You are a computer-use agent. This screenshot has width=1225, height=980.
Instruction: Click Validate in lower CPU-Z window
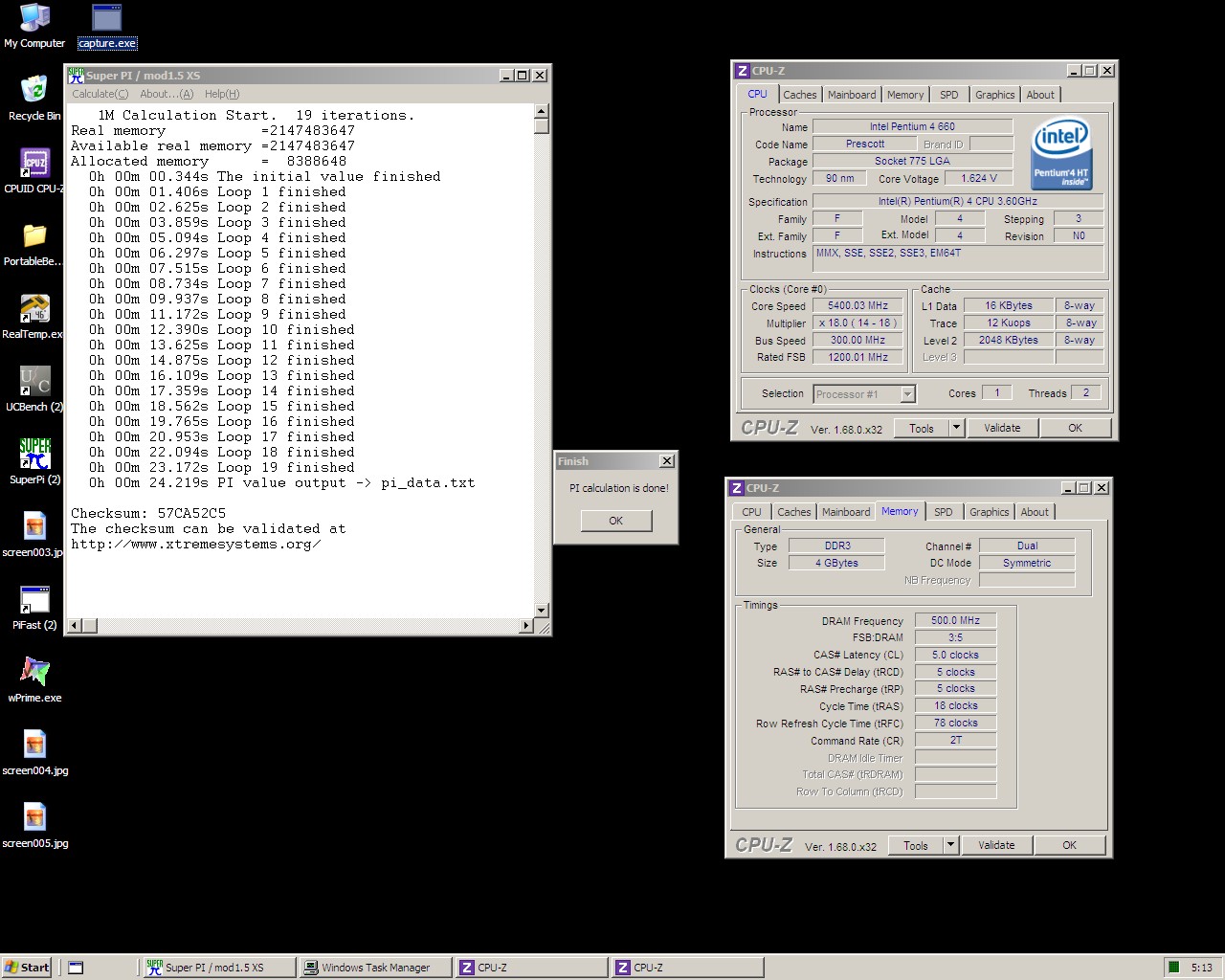(x=996, y=845)
